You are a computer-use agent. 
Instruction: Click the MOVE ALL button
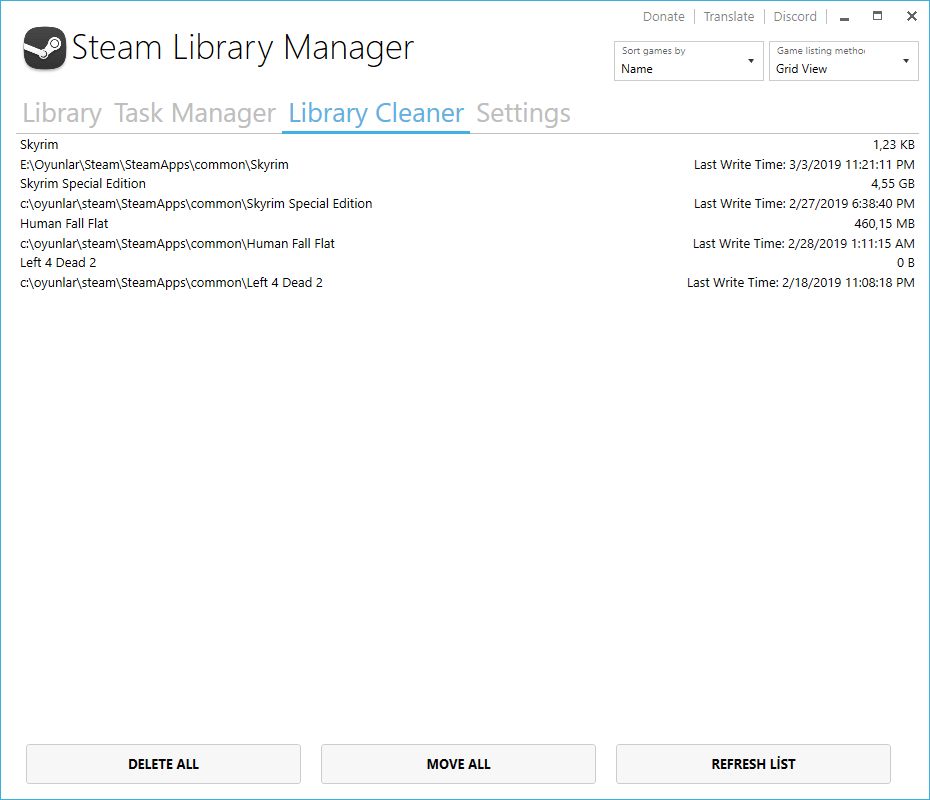coord(458,764)
